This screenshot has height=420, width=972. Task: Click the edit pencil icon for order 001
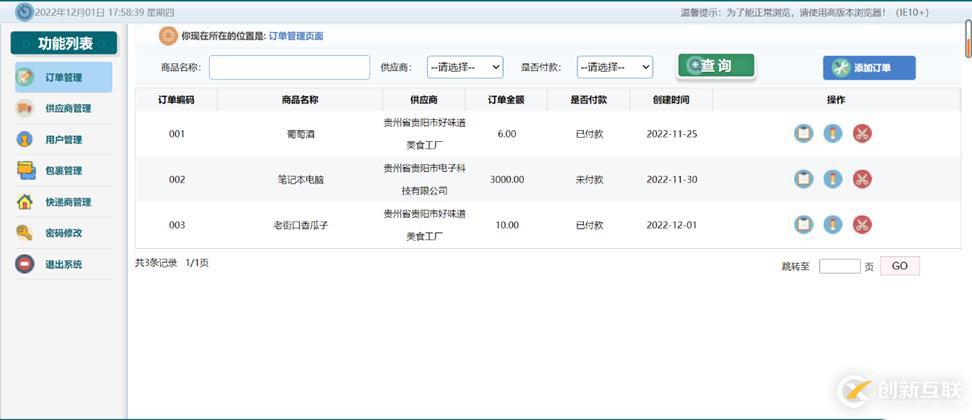click(x=832, y=133)
